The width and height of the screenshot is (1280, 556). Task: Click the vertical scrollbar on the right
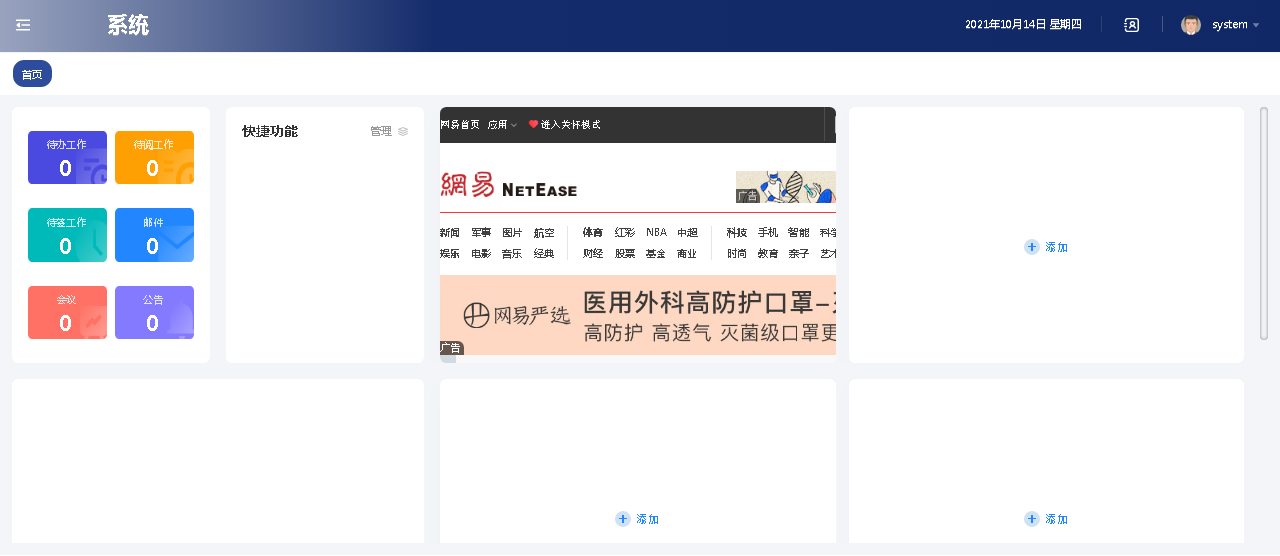point(1264,223)
